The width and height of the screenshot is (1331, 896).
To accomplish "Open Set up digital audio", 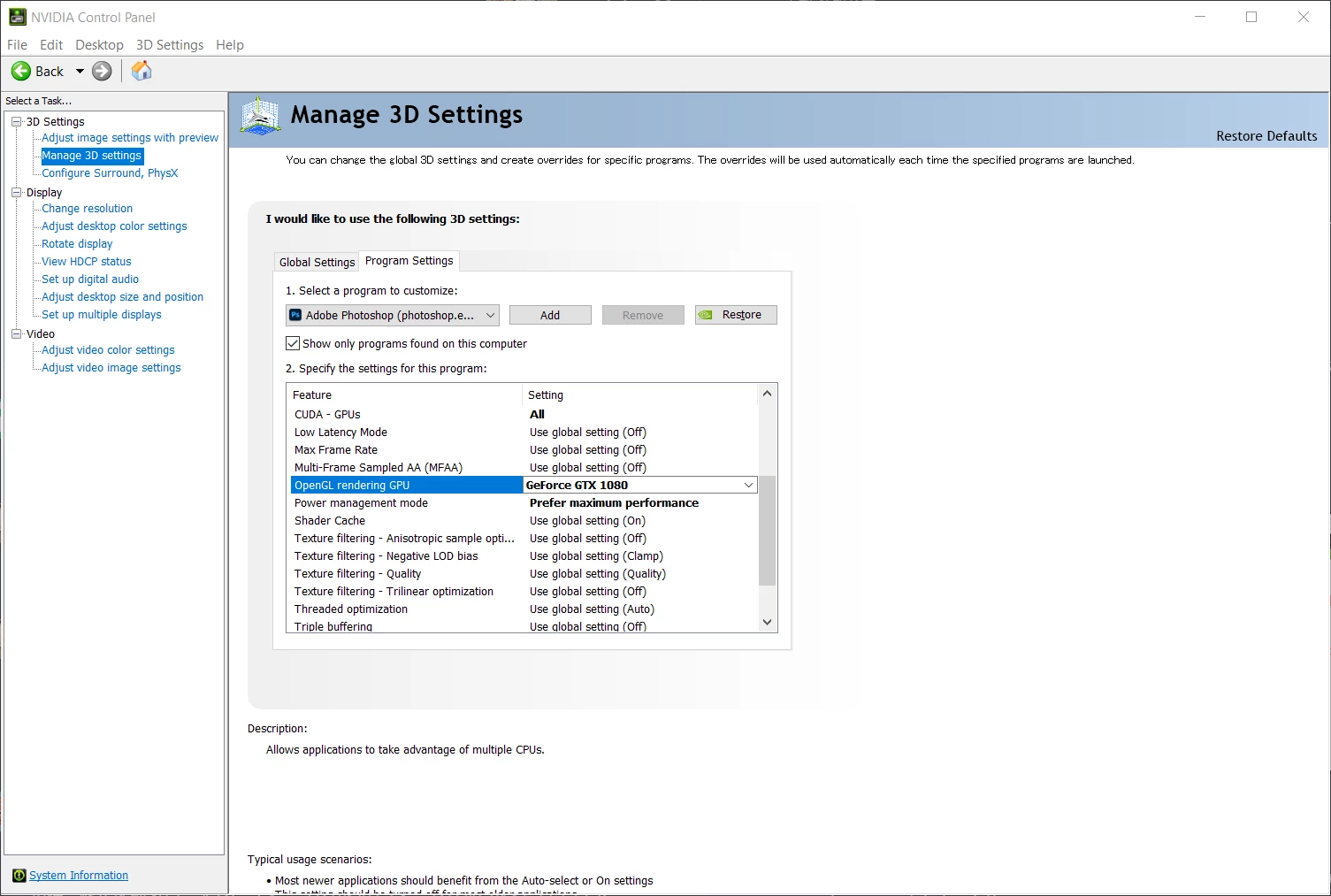I will (x=90, y=280).
